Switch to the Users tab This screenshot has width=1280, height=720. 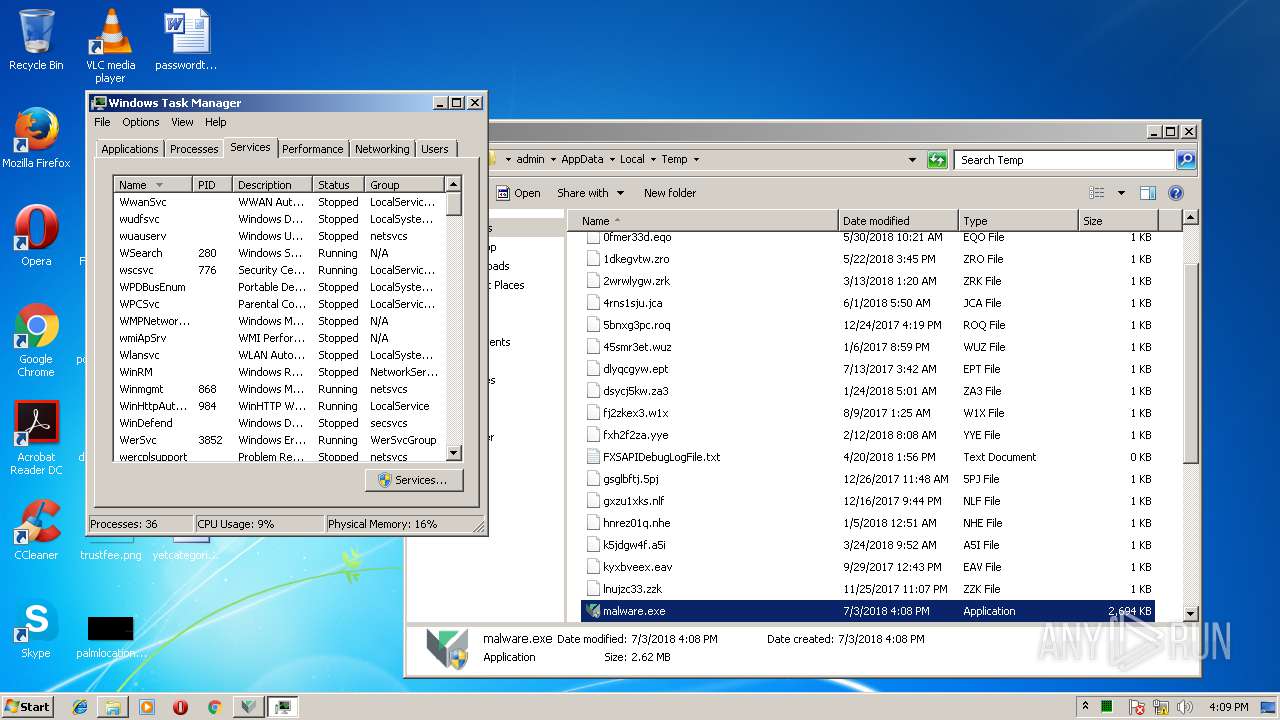click(435, 149)
